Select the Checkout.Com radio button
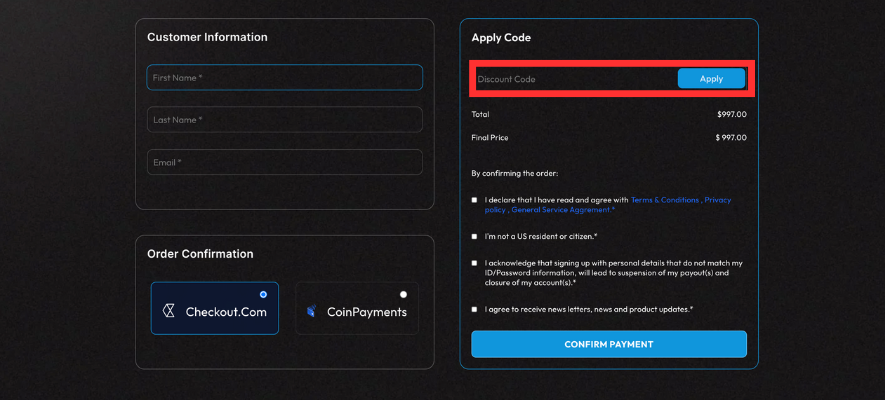 coord(263,294)
